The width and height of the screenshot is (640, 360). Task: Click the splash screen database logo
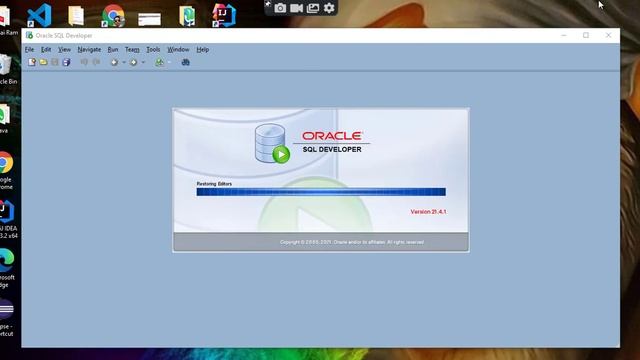pos(272,144)
